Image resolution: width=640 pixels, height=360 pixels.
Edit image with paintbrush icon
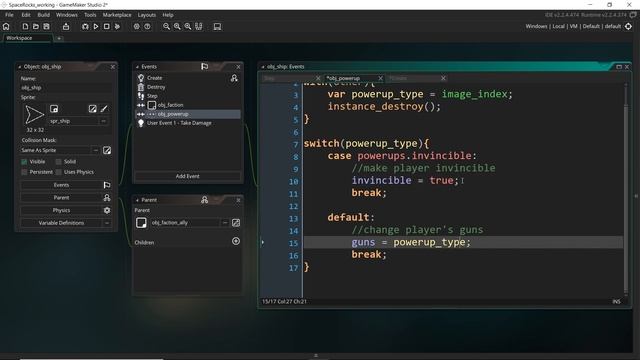[x=104, y=109]
